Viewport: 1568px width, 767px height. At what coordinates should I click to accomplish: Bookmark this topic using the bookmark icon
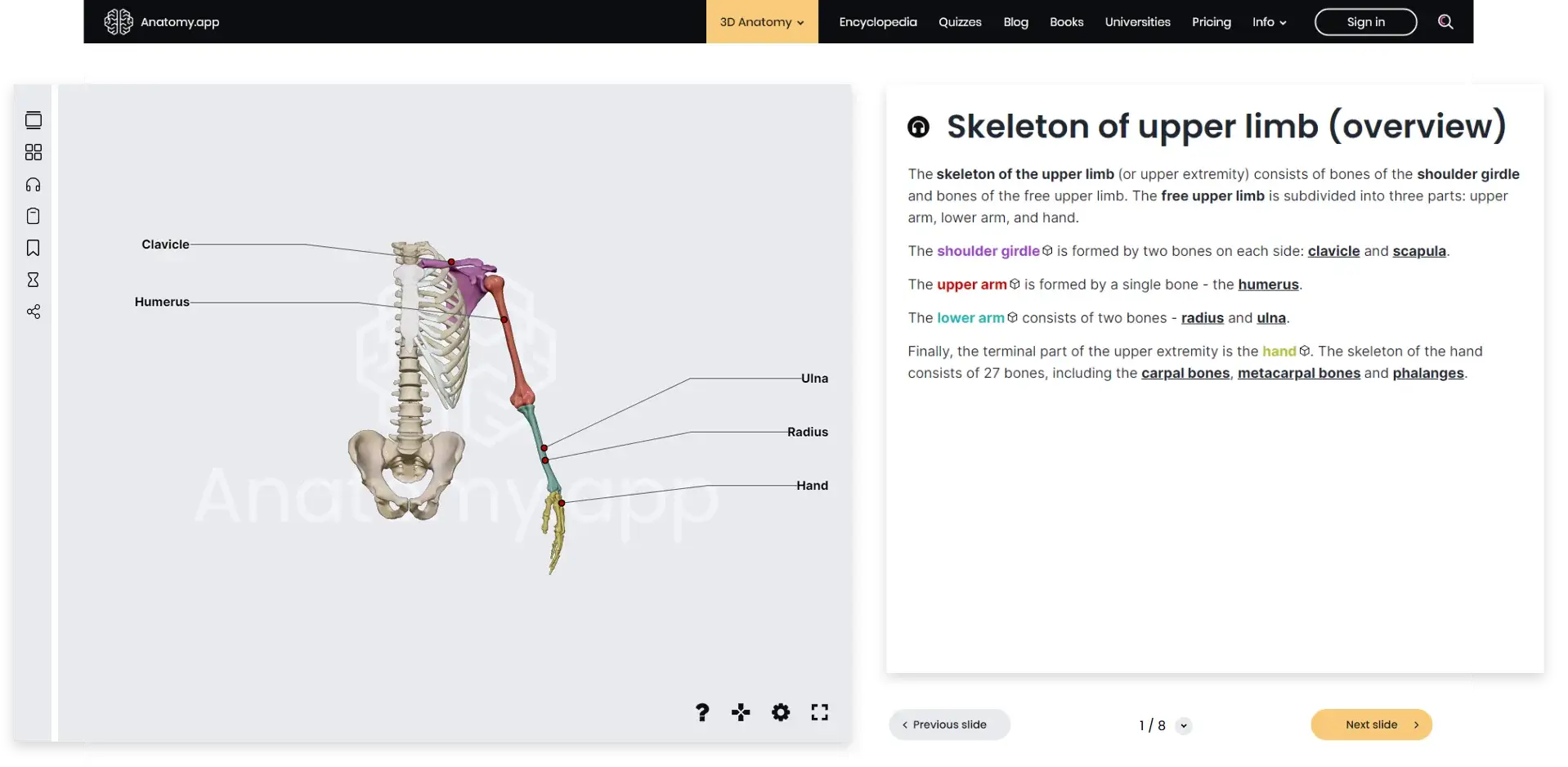click(x=34, y=248)
